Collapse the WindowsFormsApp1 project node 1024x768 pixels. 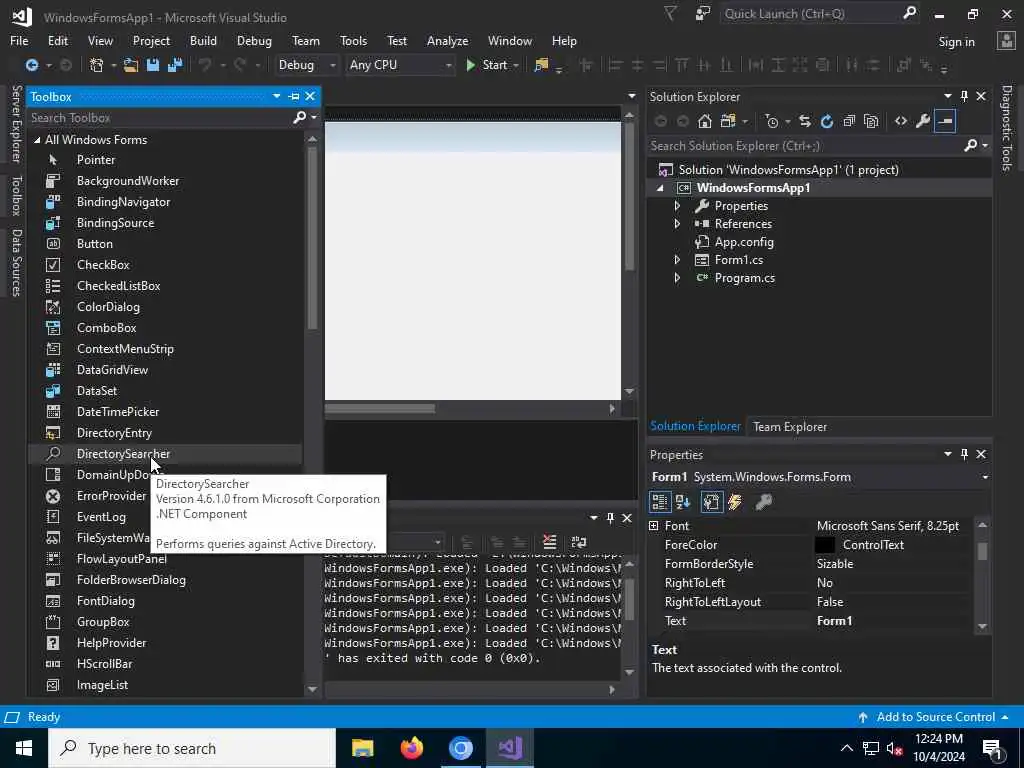point(660,188)
